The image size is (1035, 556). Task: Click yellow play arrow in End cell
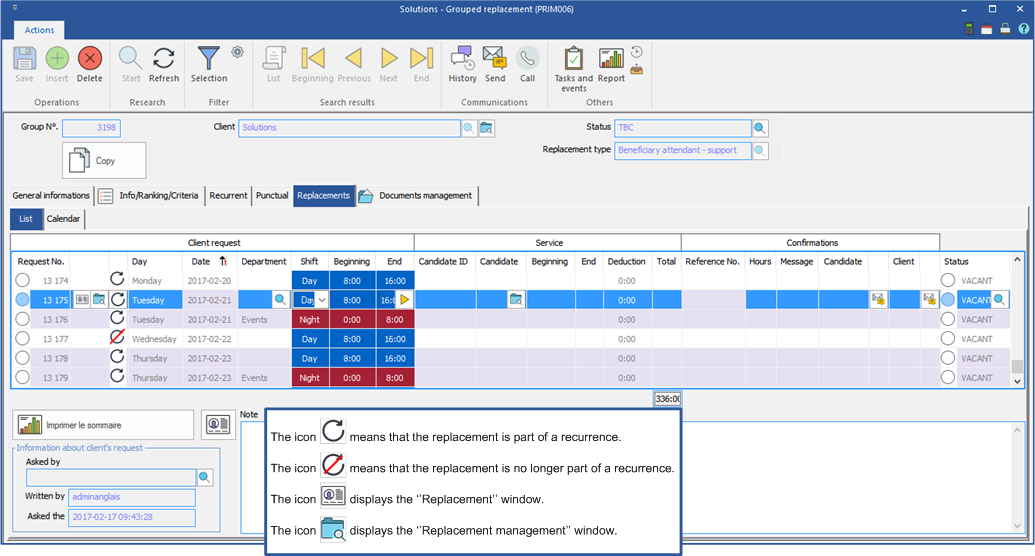405,300
